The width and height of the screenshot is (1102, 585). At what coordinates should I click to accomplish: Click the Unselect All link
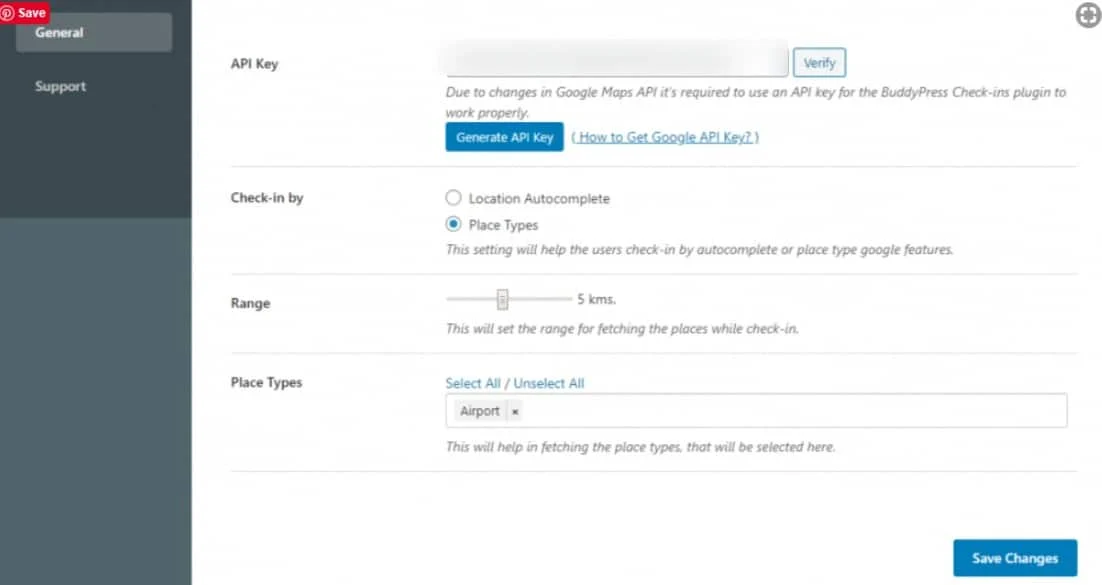[x=549, y=383]
